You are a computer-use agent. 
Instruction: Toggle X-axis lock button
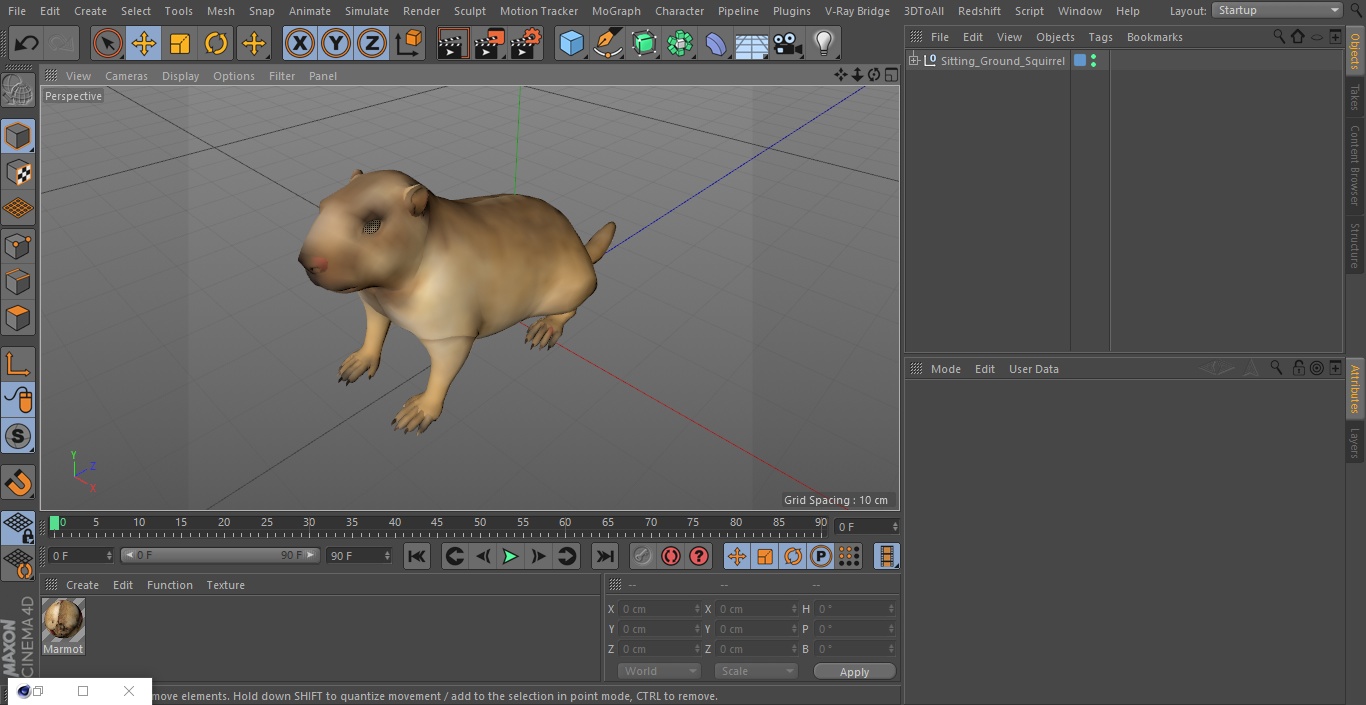click(299, 44)
